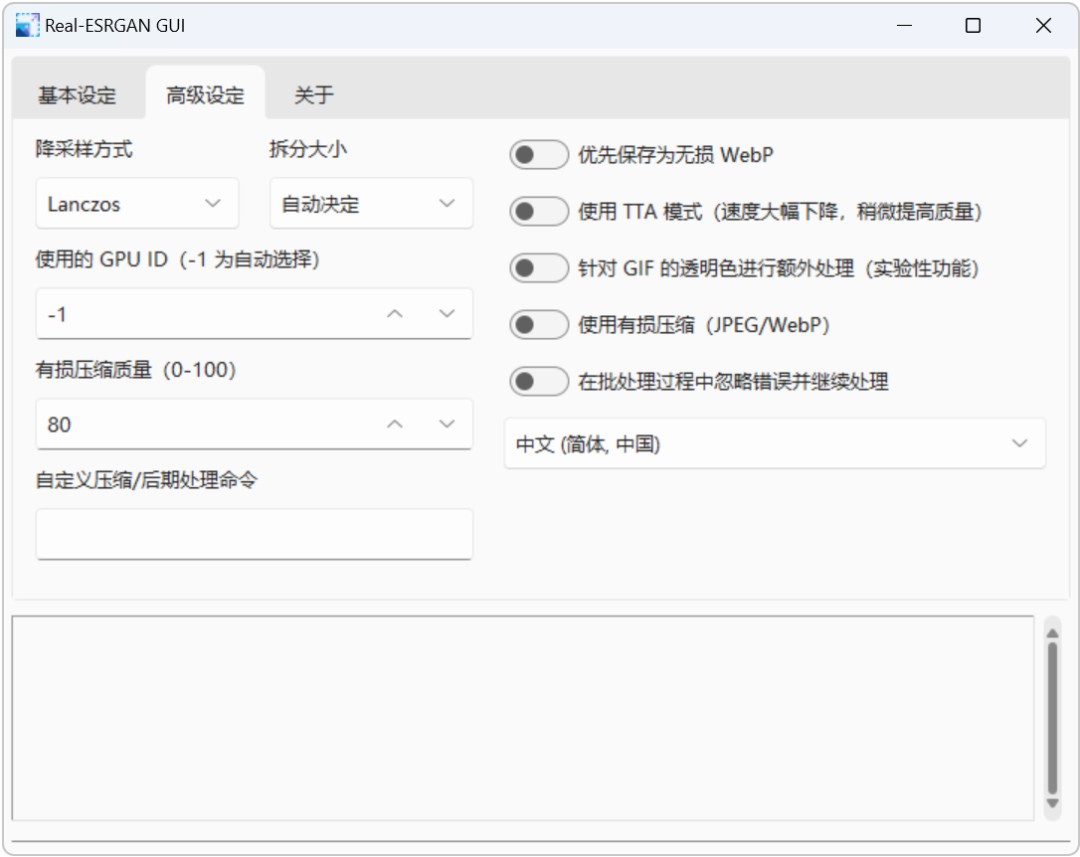The width and height of the screenshot is (1080, 857).
Task: Click the log scrollbar down arrow
Action: (x=1052, y=803)
